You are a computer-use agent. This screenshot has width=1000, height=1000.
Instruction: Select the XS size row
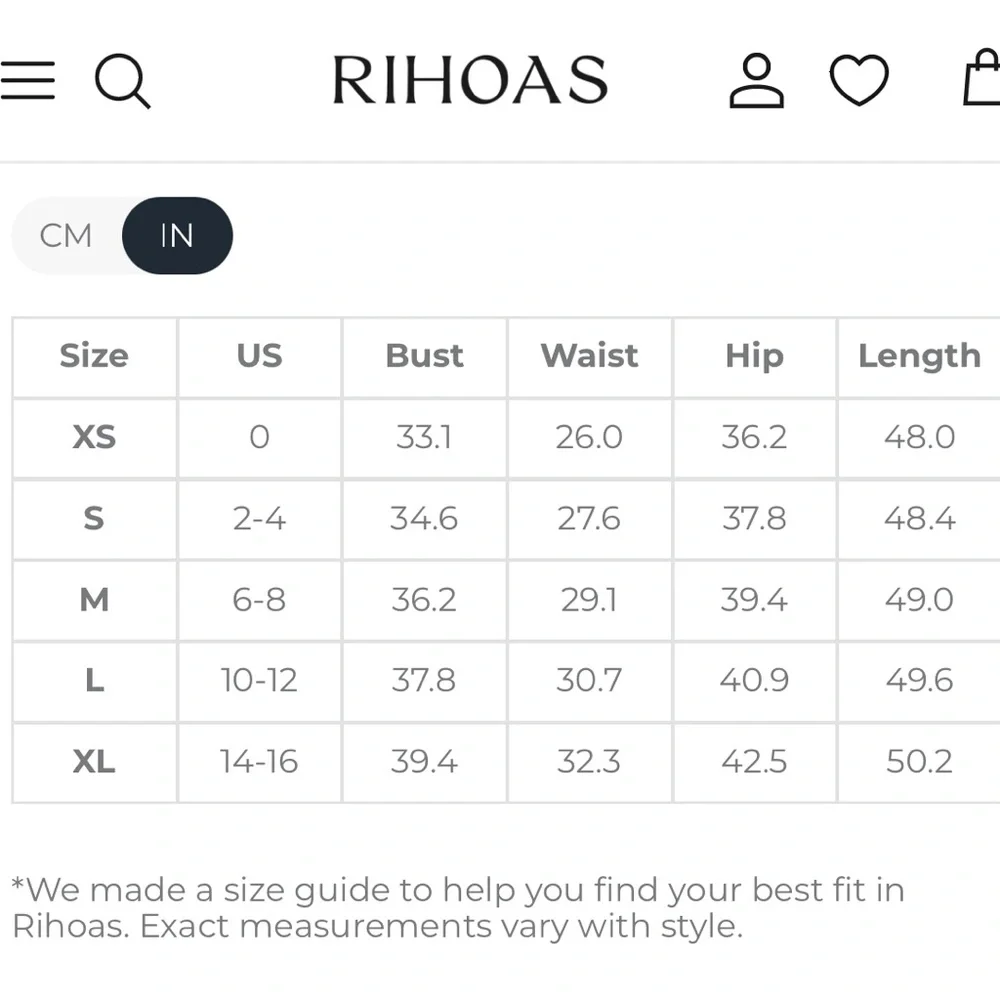94,438
